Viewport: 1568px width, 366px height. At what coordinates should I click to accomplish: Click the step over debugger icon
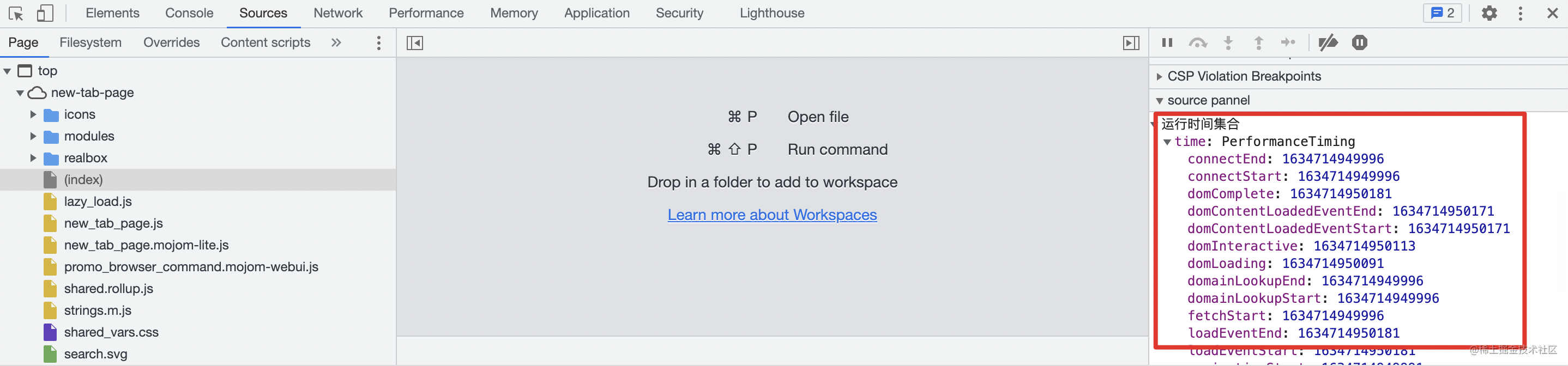(x=1197, y=43)
